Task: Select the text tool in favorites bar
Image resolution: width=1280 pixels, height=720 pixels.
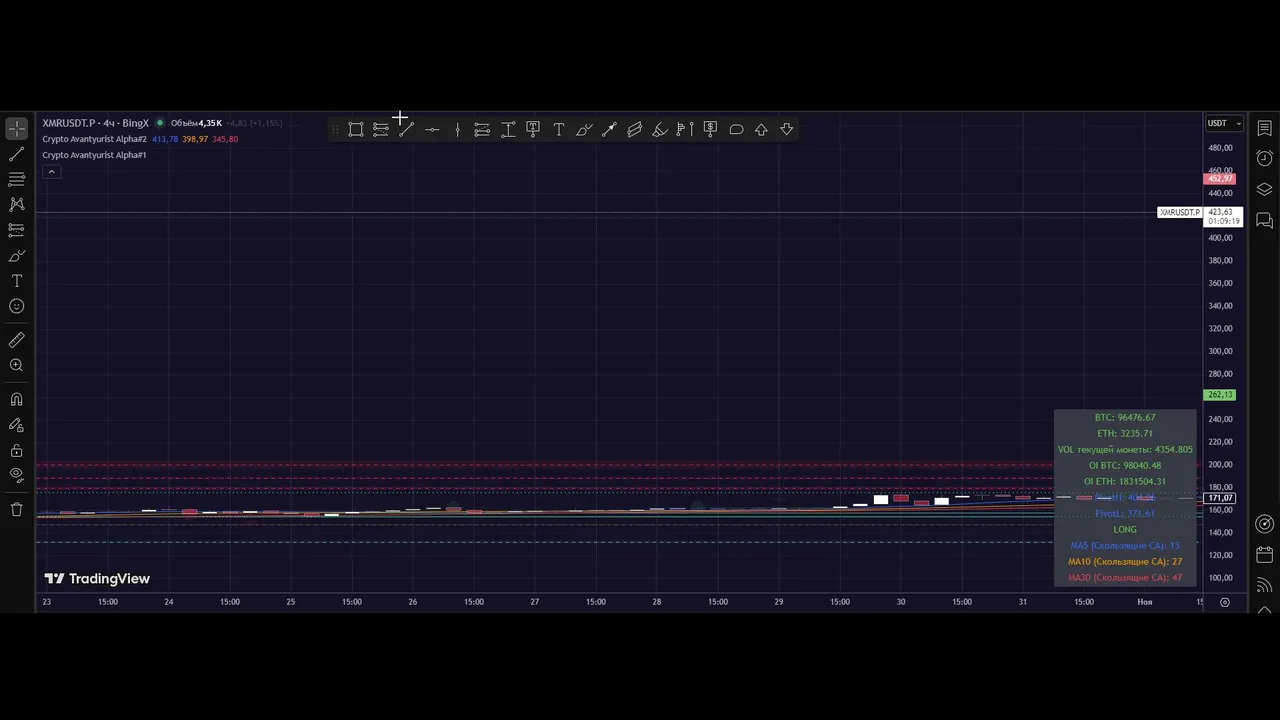Action: click(x=558, y=129)
